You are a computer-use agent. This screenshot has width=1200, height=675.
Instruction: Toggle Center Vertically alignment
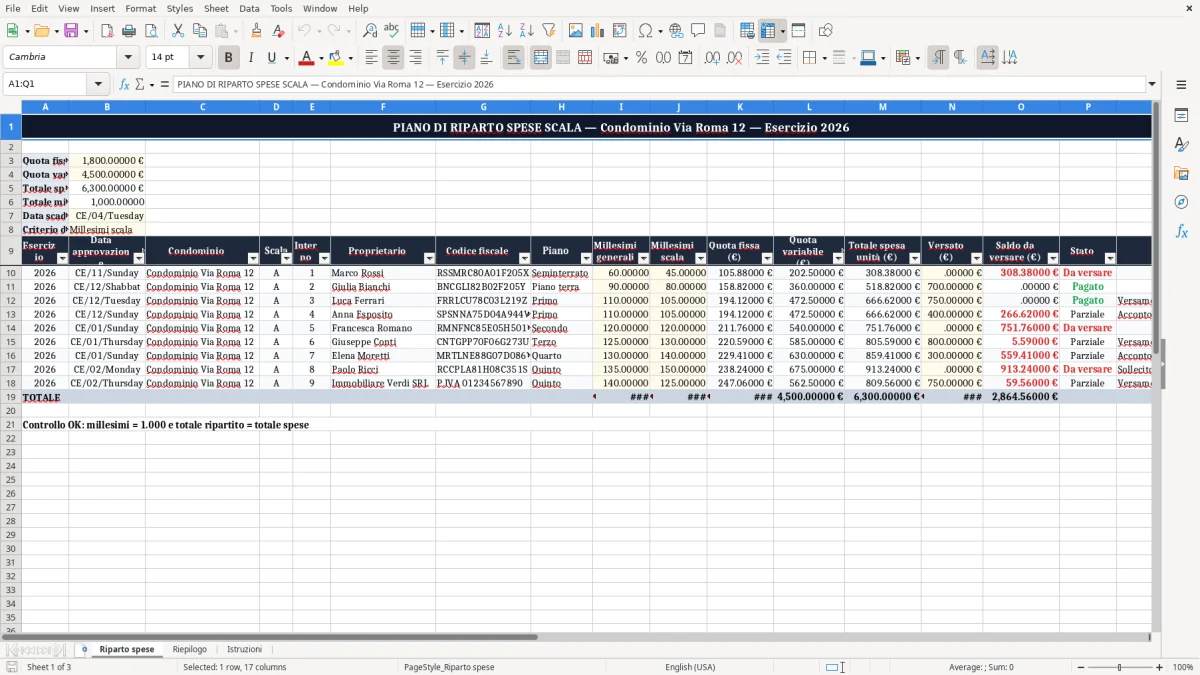(x=464, y=58)
